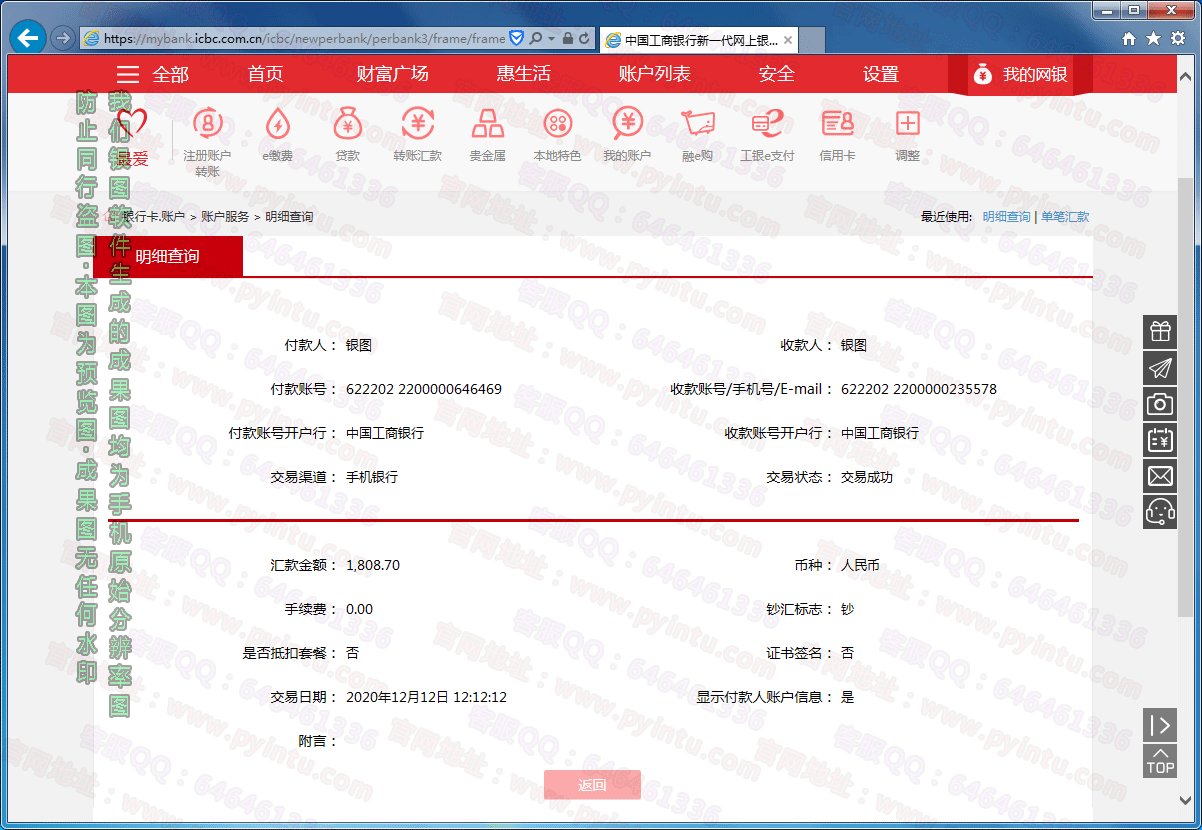Open 设置 settings menu
This screenshot has height=830, width=1202.
point(881,74)
